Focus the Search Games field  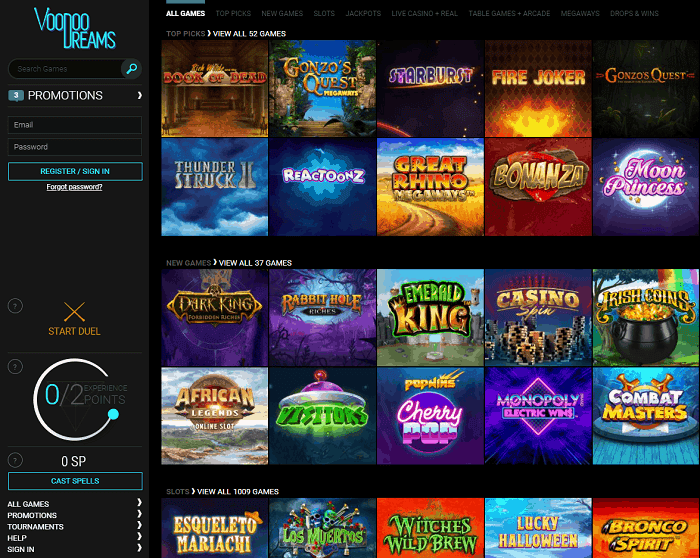click(67, 69)
